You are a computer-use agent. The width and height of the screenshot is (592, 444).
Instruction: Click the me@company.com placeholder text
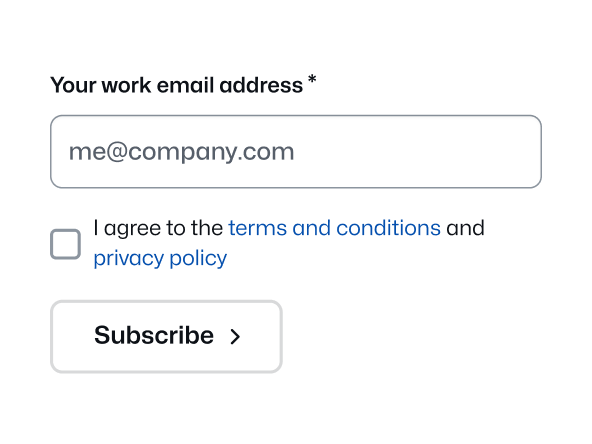181,152
